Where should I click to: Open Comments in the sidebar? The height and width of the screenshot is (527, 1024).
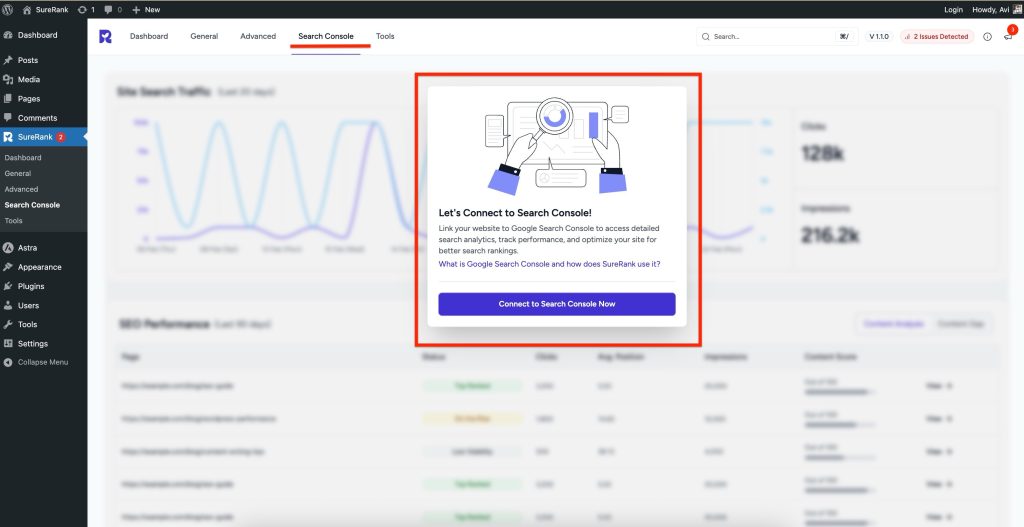37,118
